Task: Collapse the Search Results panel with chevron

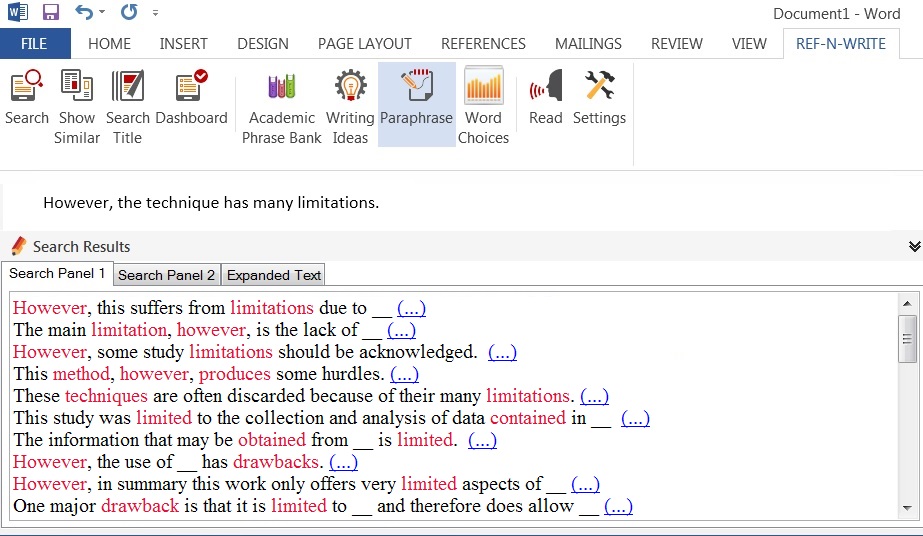Action: [x=914, y=246]
